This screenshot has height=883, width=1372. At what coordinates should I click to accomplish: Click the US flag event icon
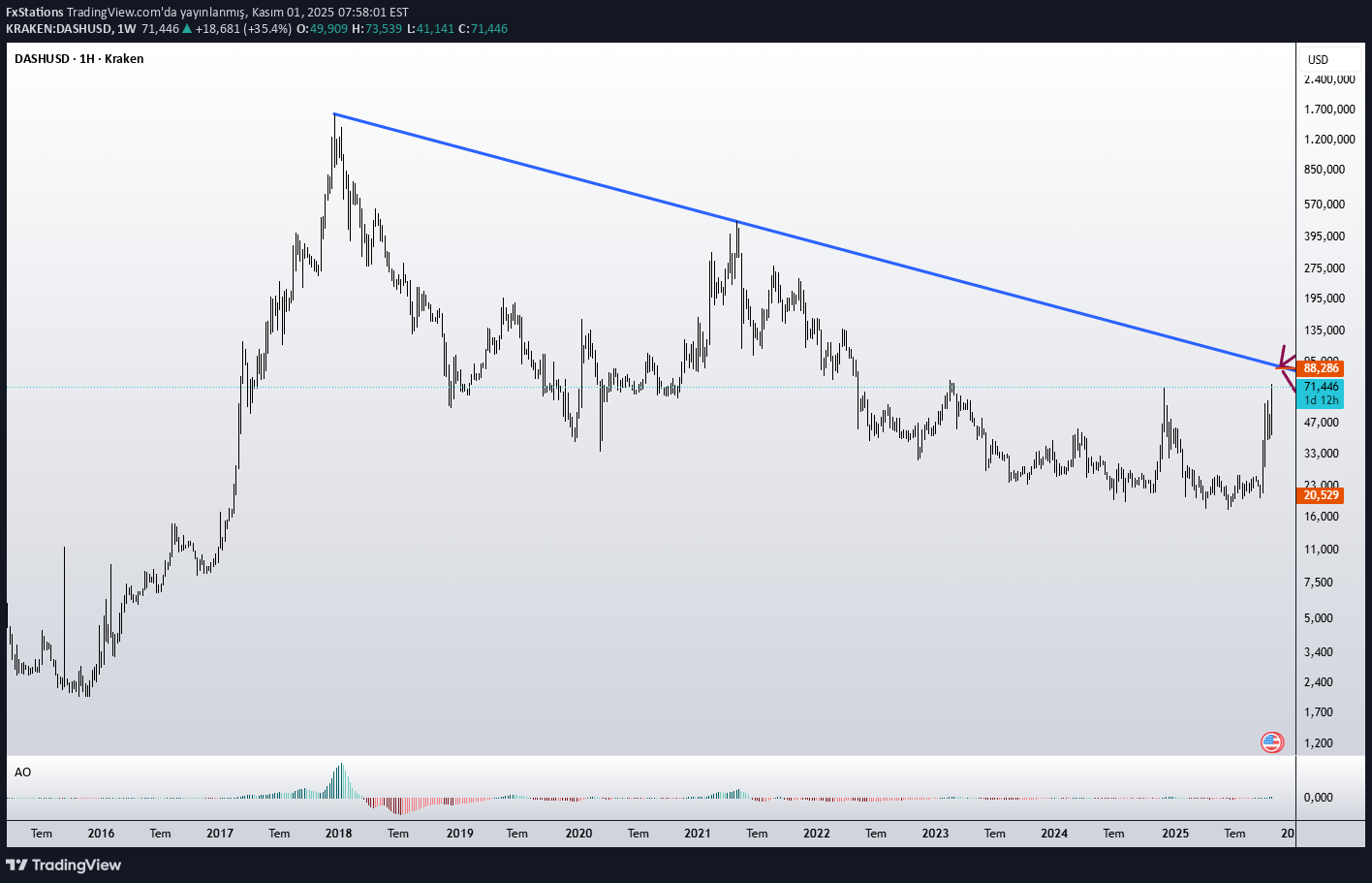[x=1271, y=742]
